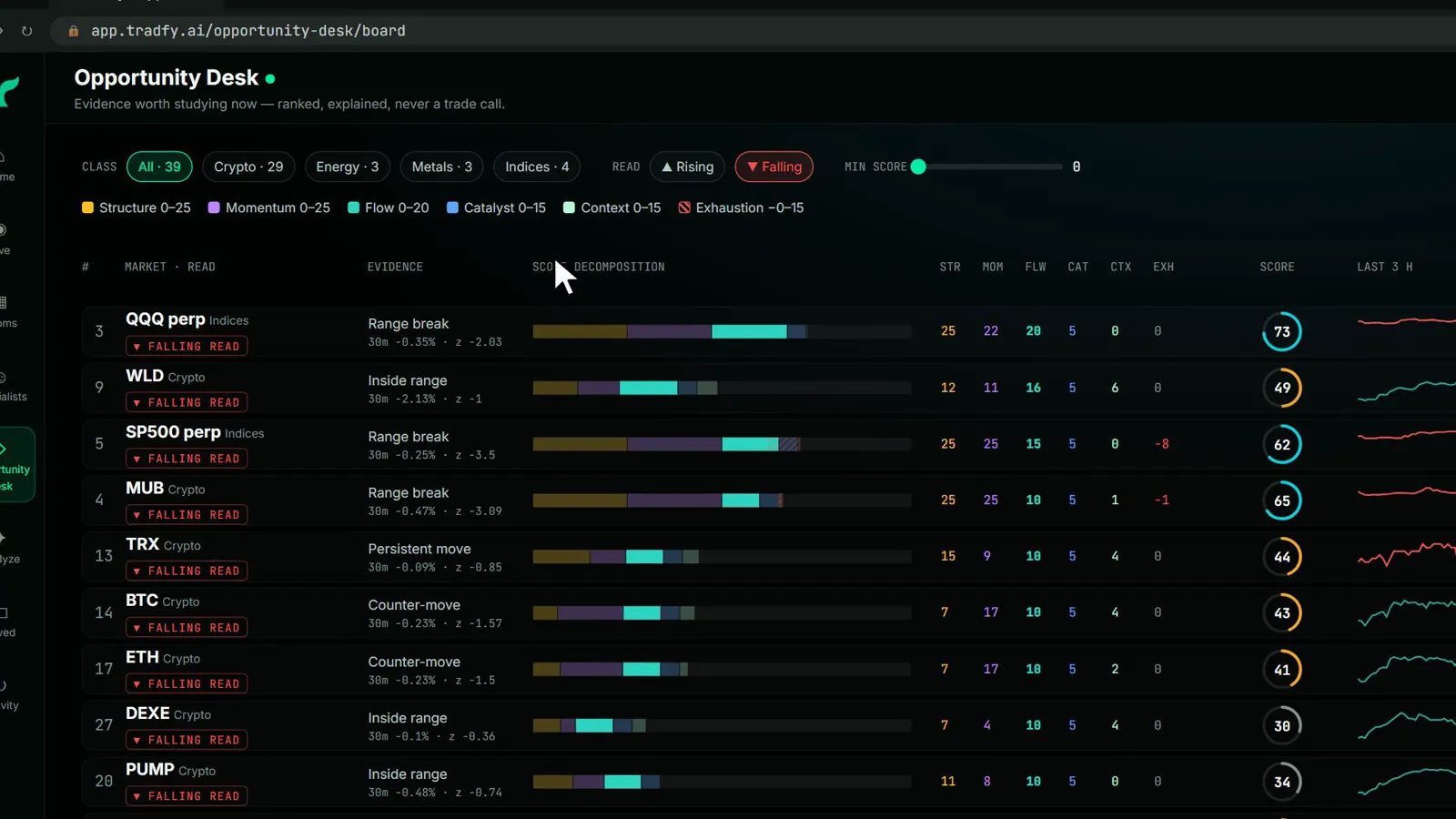Click the TRX last 3 h sparkline
Image resolution: width=1456 pixels, height=819 pixels.
coord(1407,554)
